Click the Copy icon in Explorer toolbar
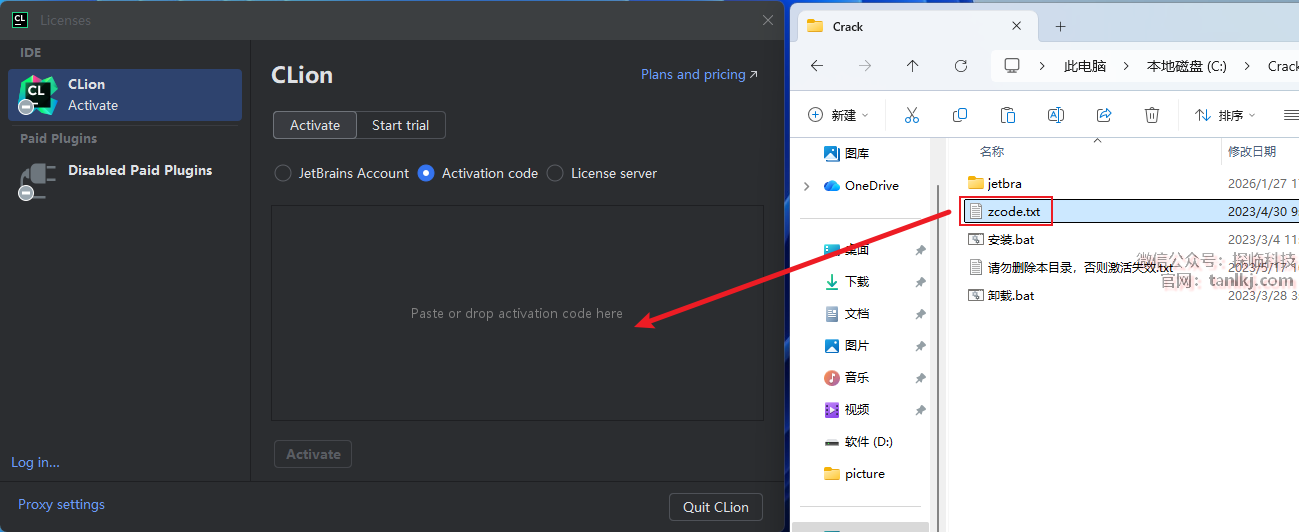Screen dimensions: 1299x532 (x=960, y=115)
